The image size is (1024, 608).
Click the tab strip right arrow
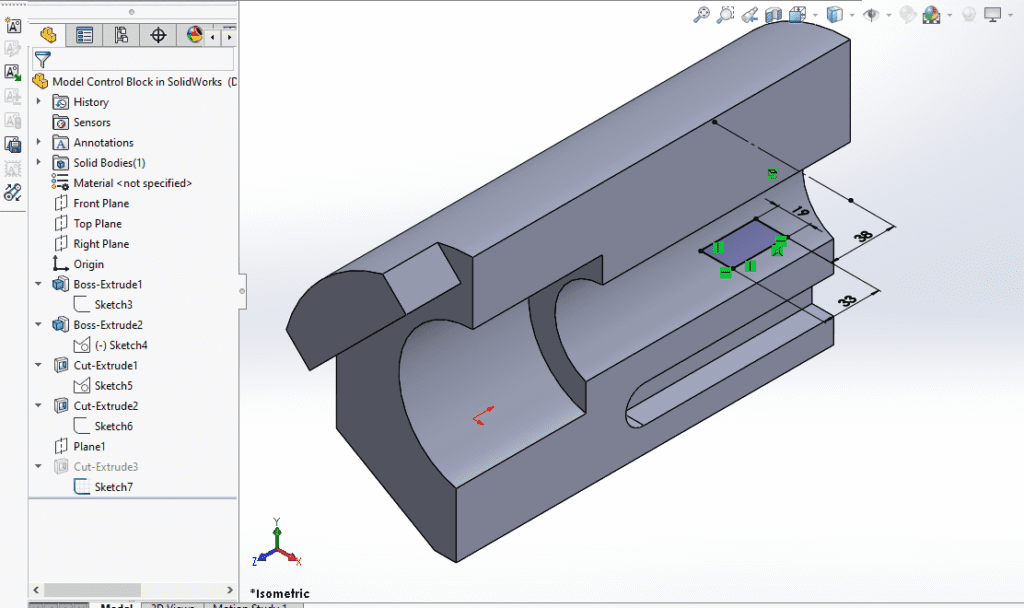[229, 37]
